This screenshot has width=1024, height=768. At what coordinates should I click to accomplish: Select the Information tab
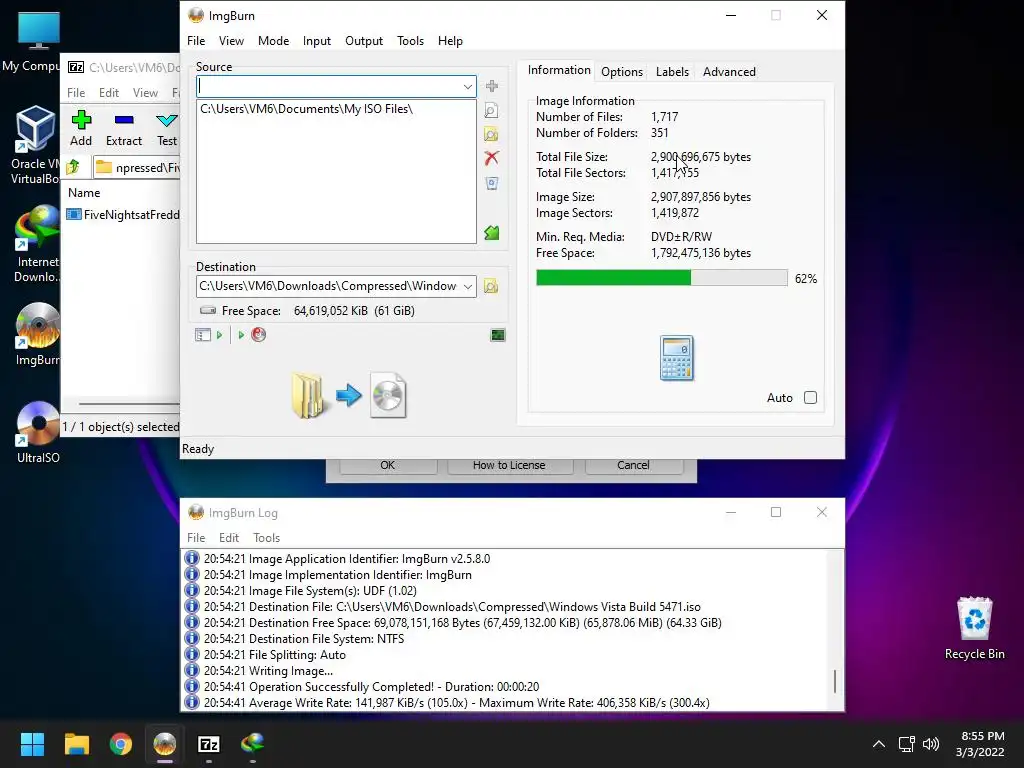pos(559,70)
